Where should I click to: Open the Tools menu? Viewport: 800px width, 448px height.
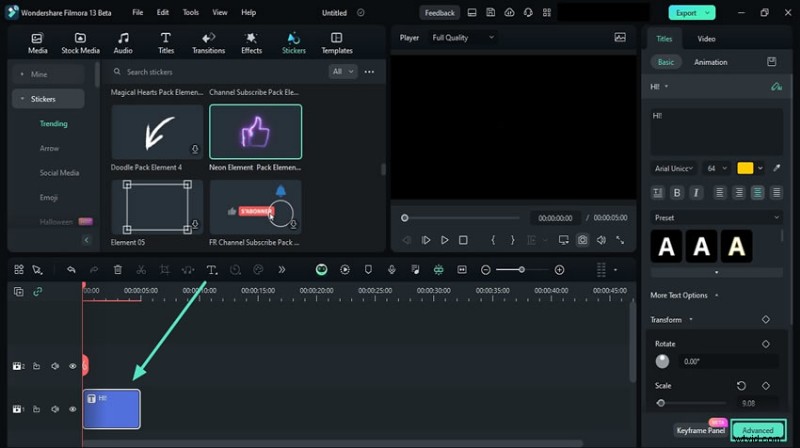click(190, 13)
